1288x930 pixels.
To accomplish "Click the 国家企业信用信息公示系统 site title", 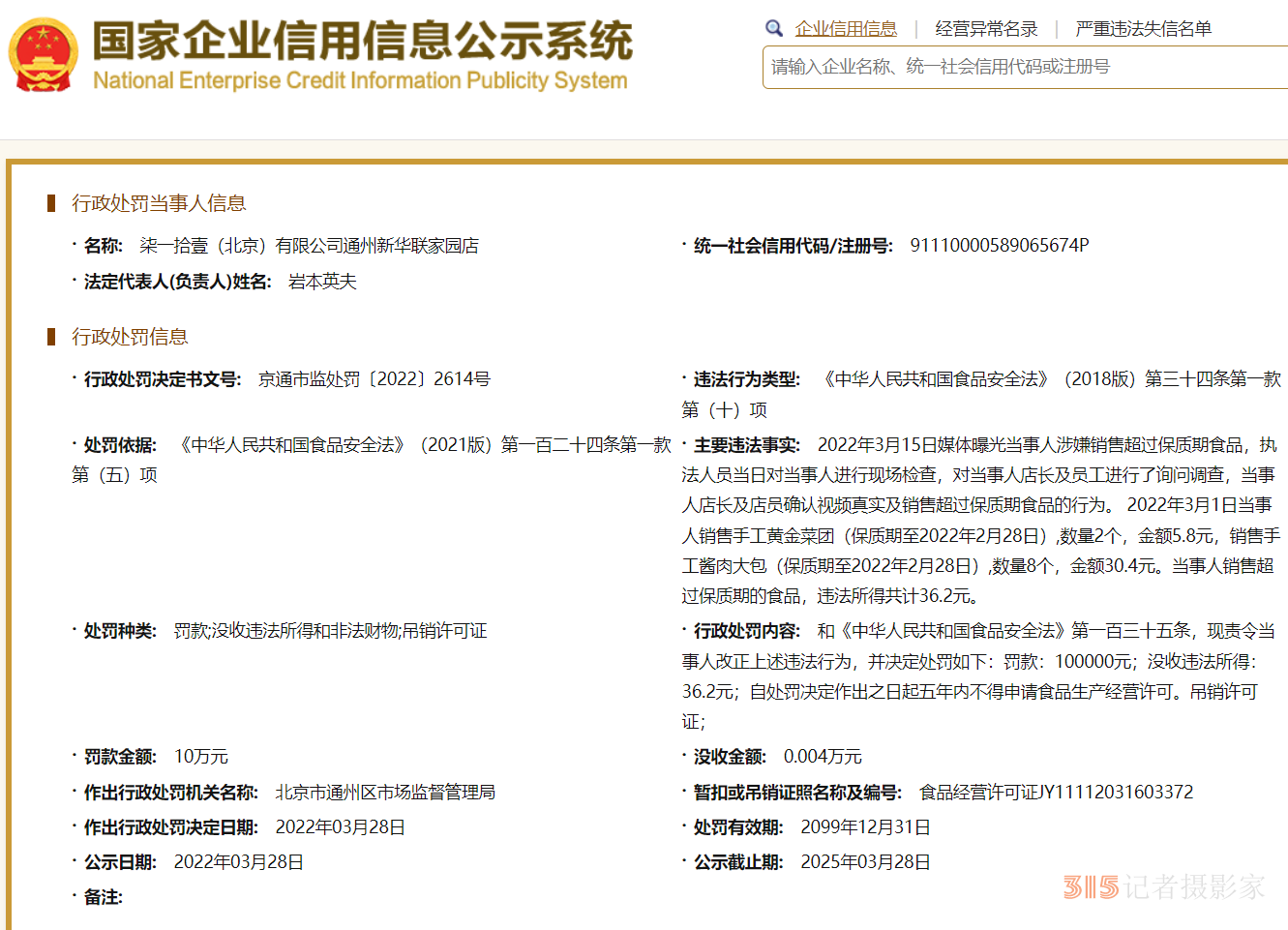I will tap(362, 41).
